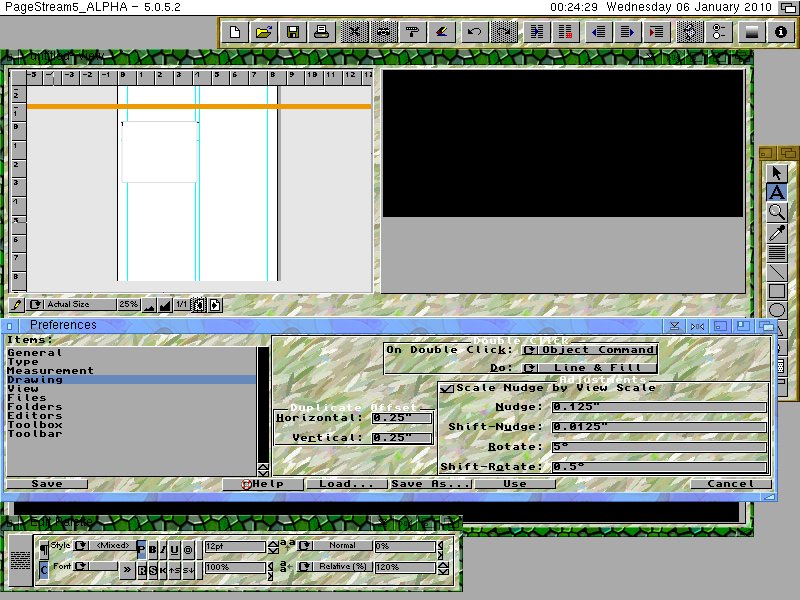Image resolution: width=800 pixels, height=600 pixels.
Task: Click the Print icon in toolbar
Action: click(x=322, y=32)
